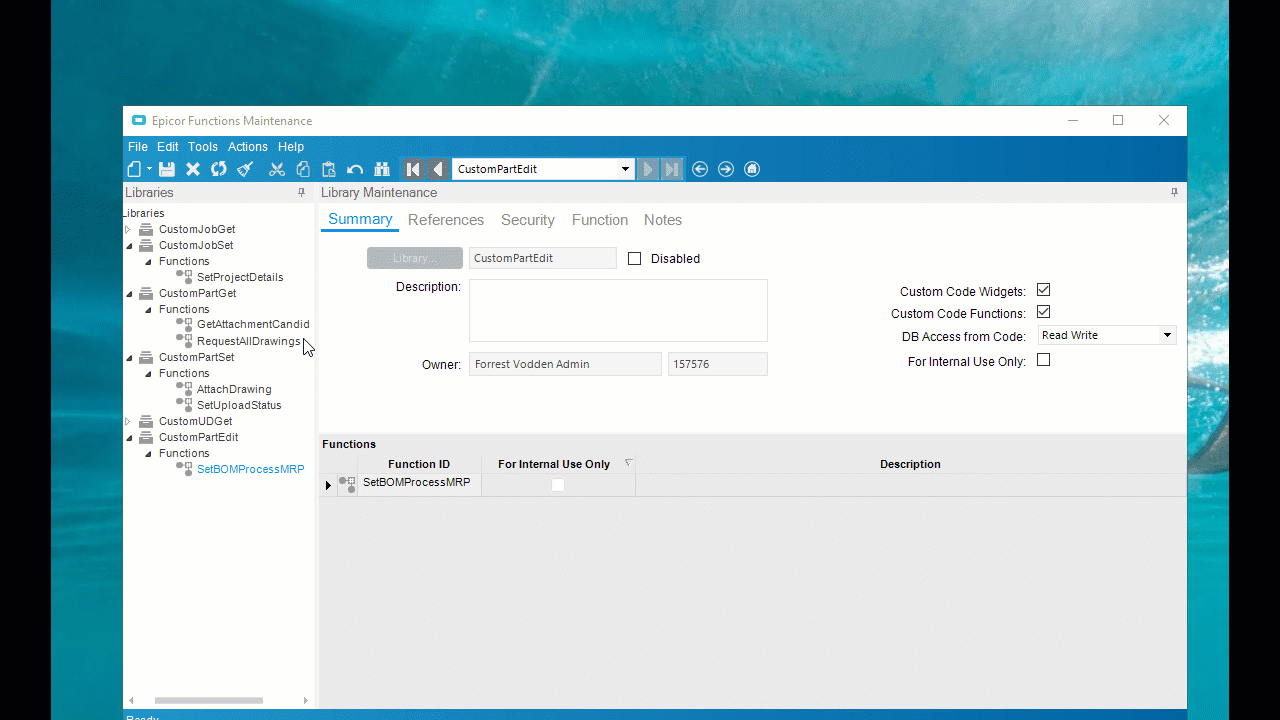Select the SetBOMProcessMRP row indicator arrow
Viewport: 1280px width, 720px height.
pos(328,485)
